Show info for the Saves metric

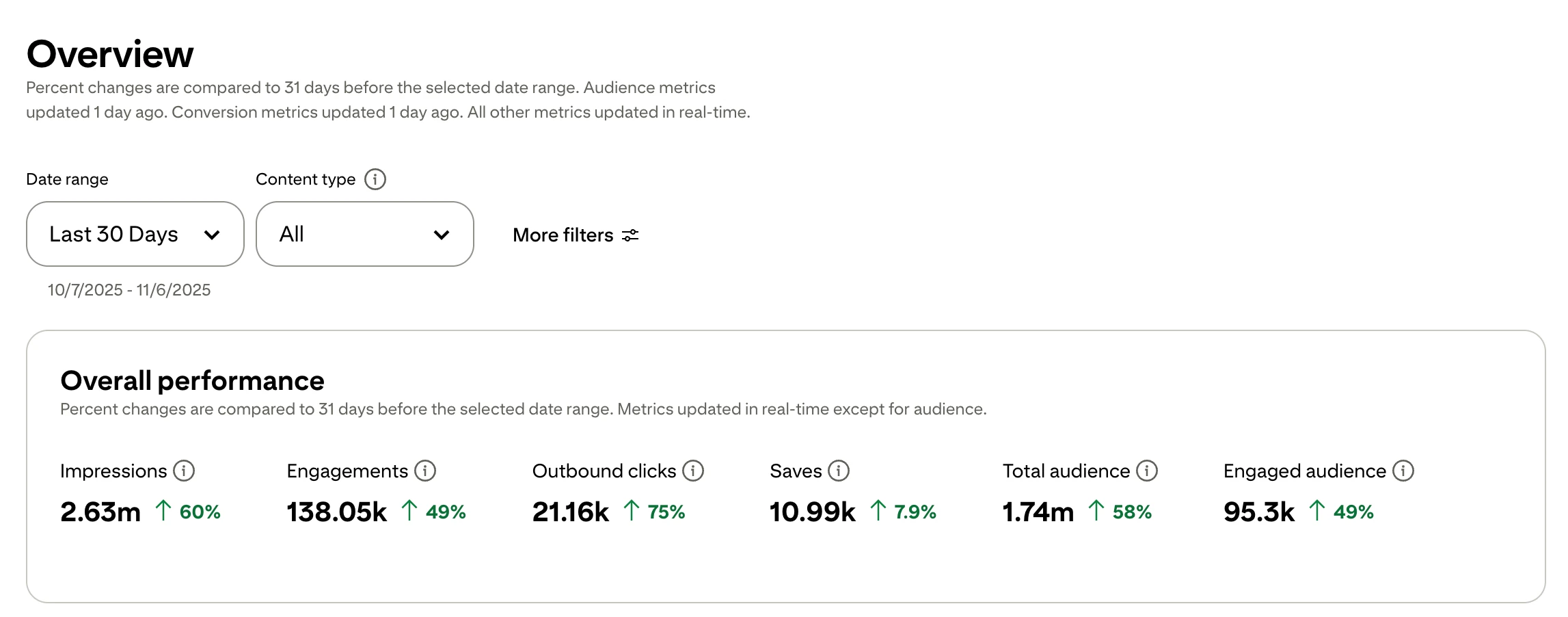pos(839,471)
